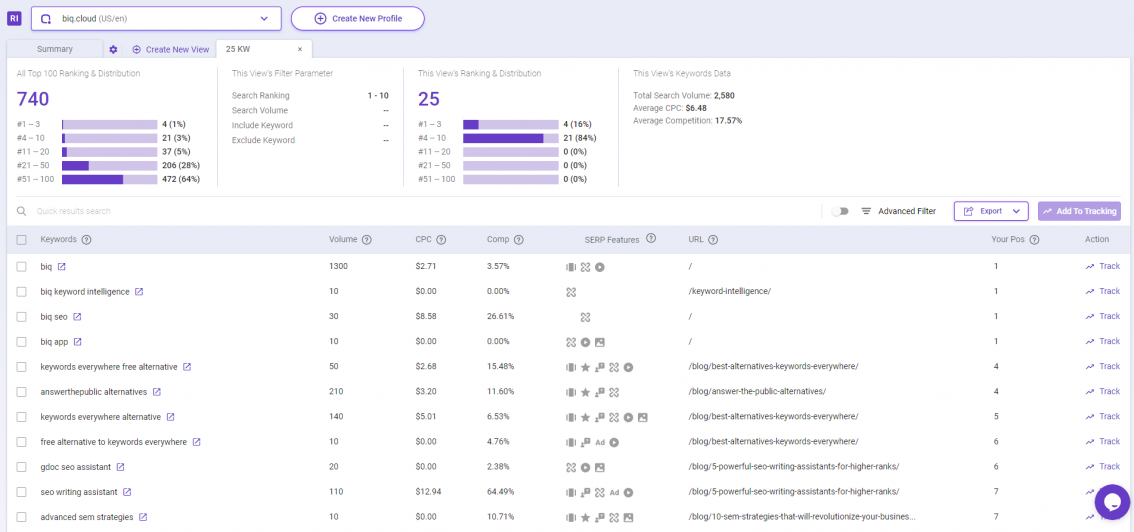
Task: Click video SERP feature icon in 'biq' row
Action: point(600,267)
